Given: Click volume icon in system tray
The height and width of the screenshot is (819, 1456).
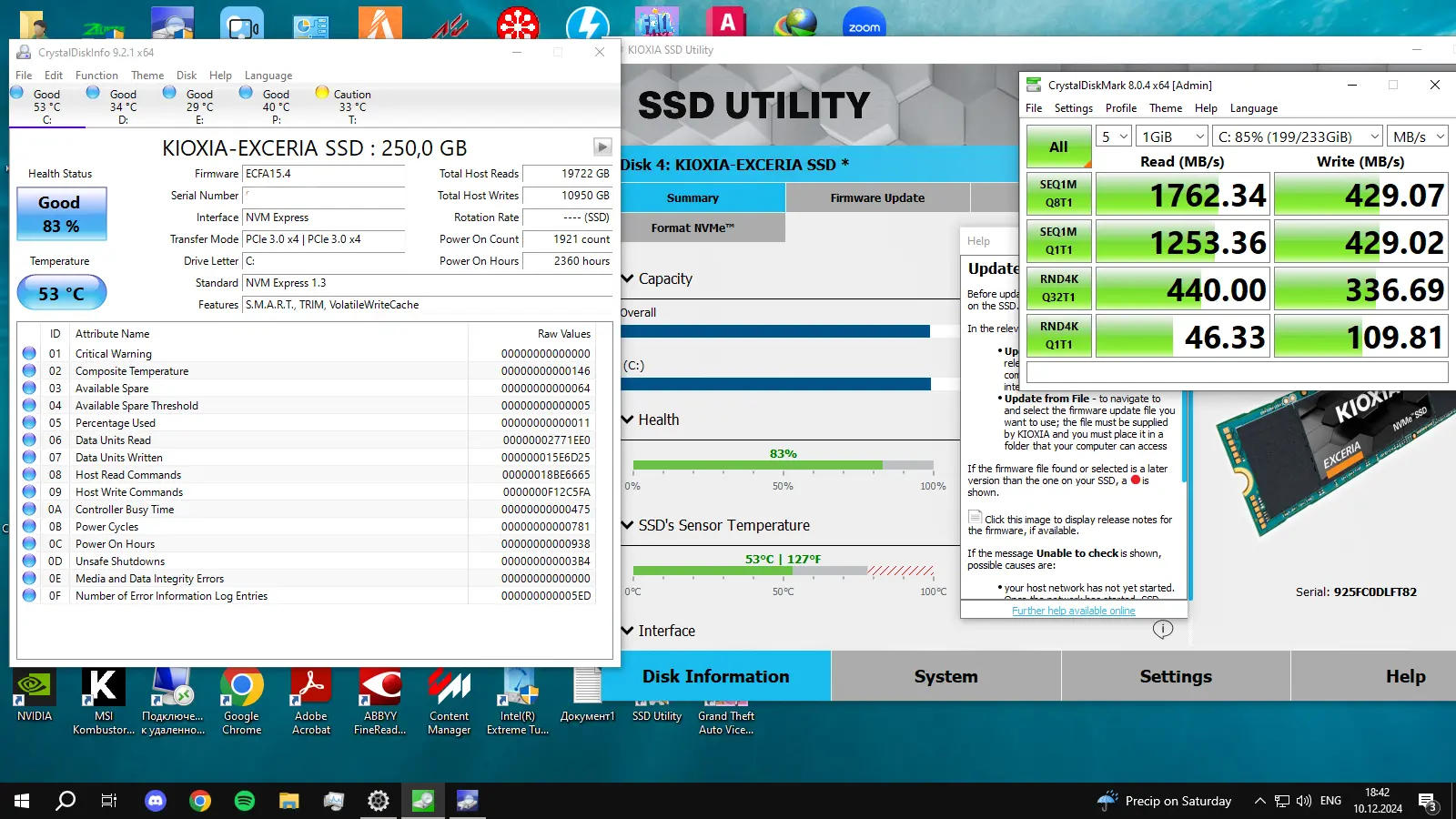Looking at the screenshot, I should point(1304,801).
